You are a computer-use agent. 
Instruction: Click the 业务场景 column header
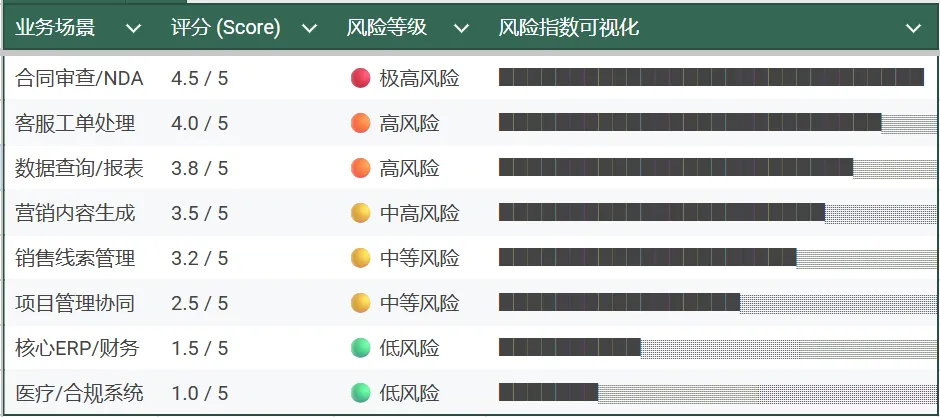point(56,28)
